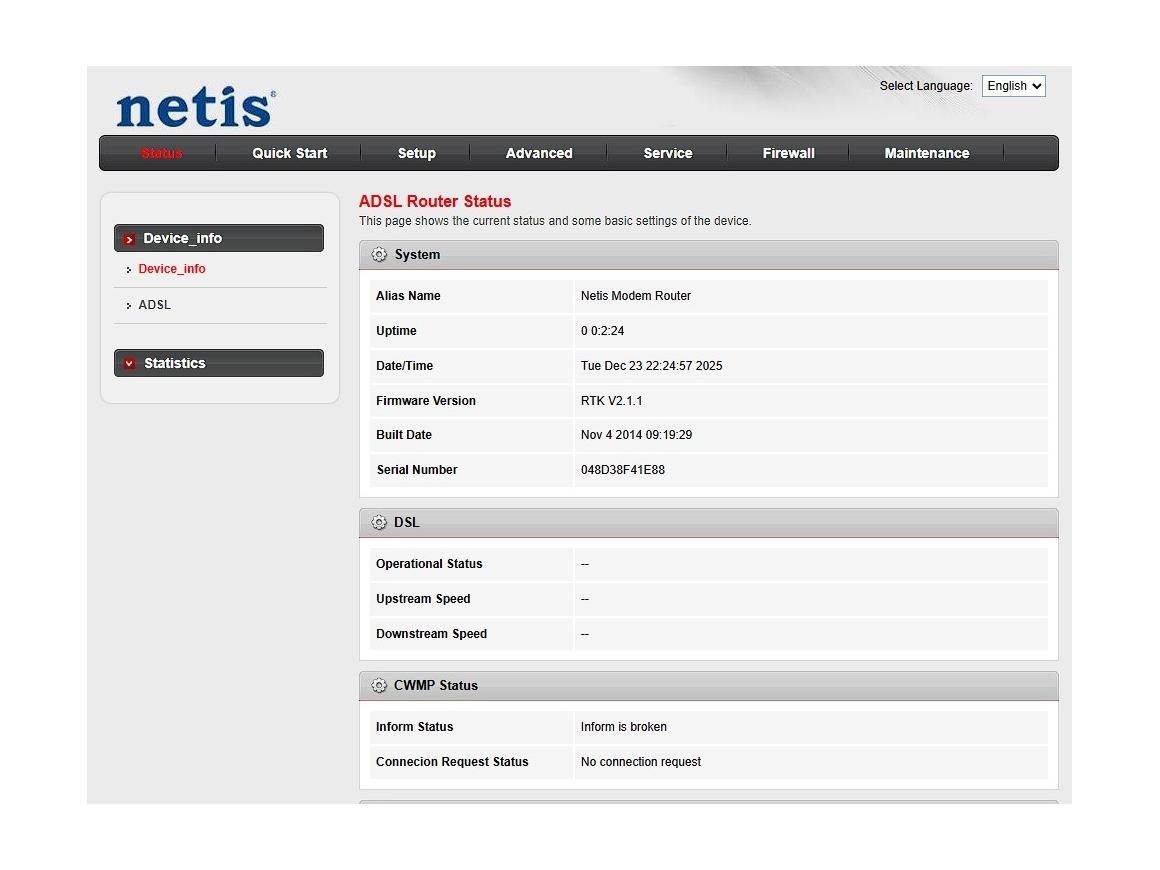Viewport: 1160px width, 870px height.
Task: Open the Select Language dropdown
Action: (x=1013, y=86)
